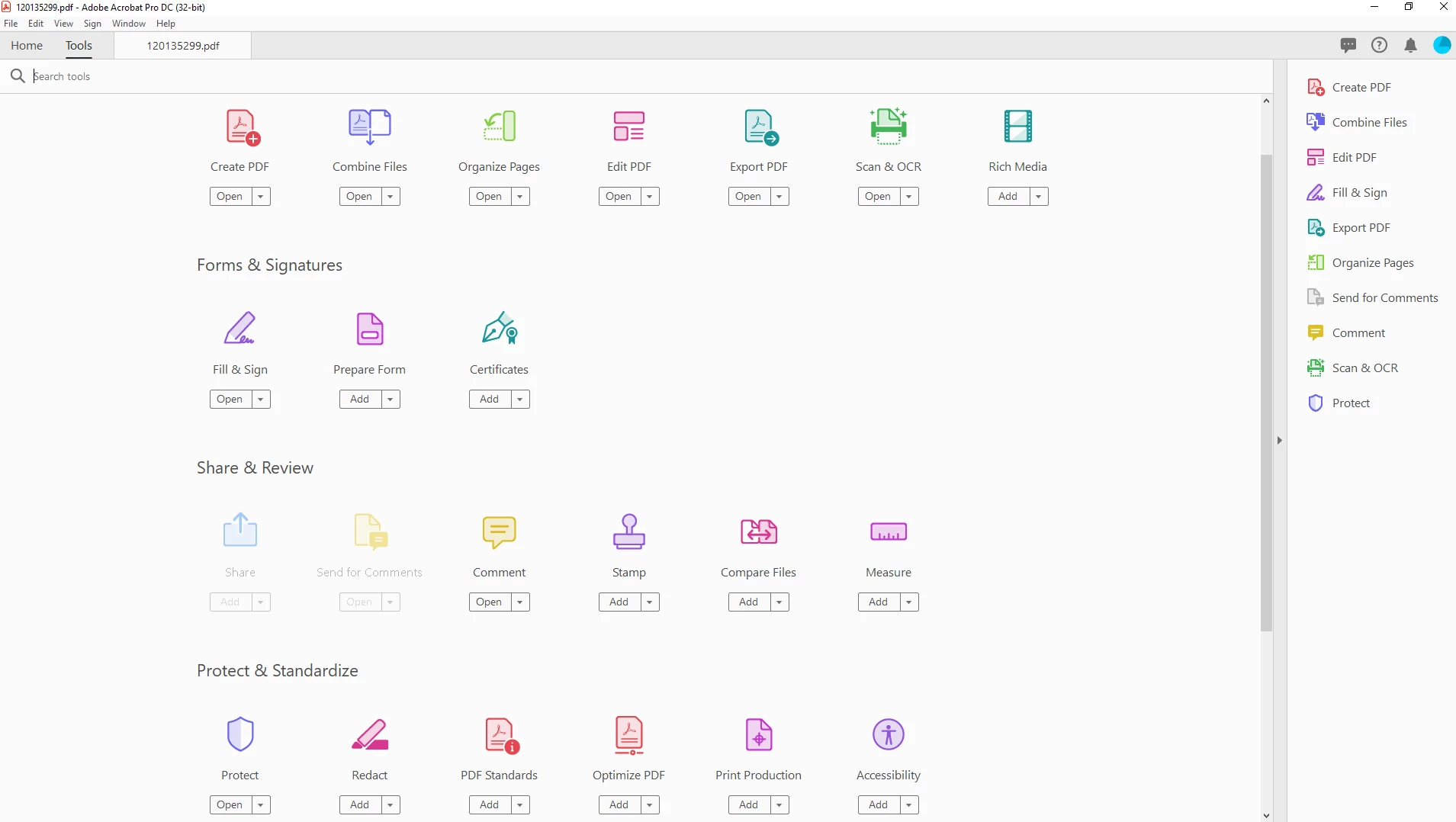Click Open button under Fill & Sign
The width and height of the screenshot is (1456, 822).
tap(230, 399)
